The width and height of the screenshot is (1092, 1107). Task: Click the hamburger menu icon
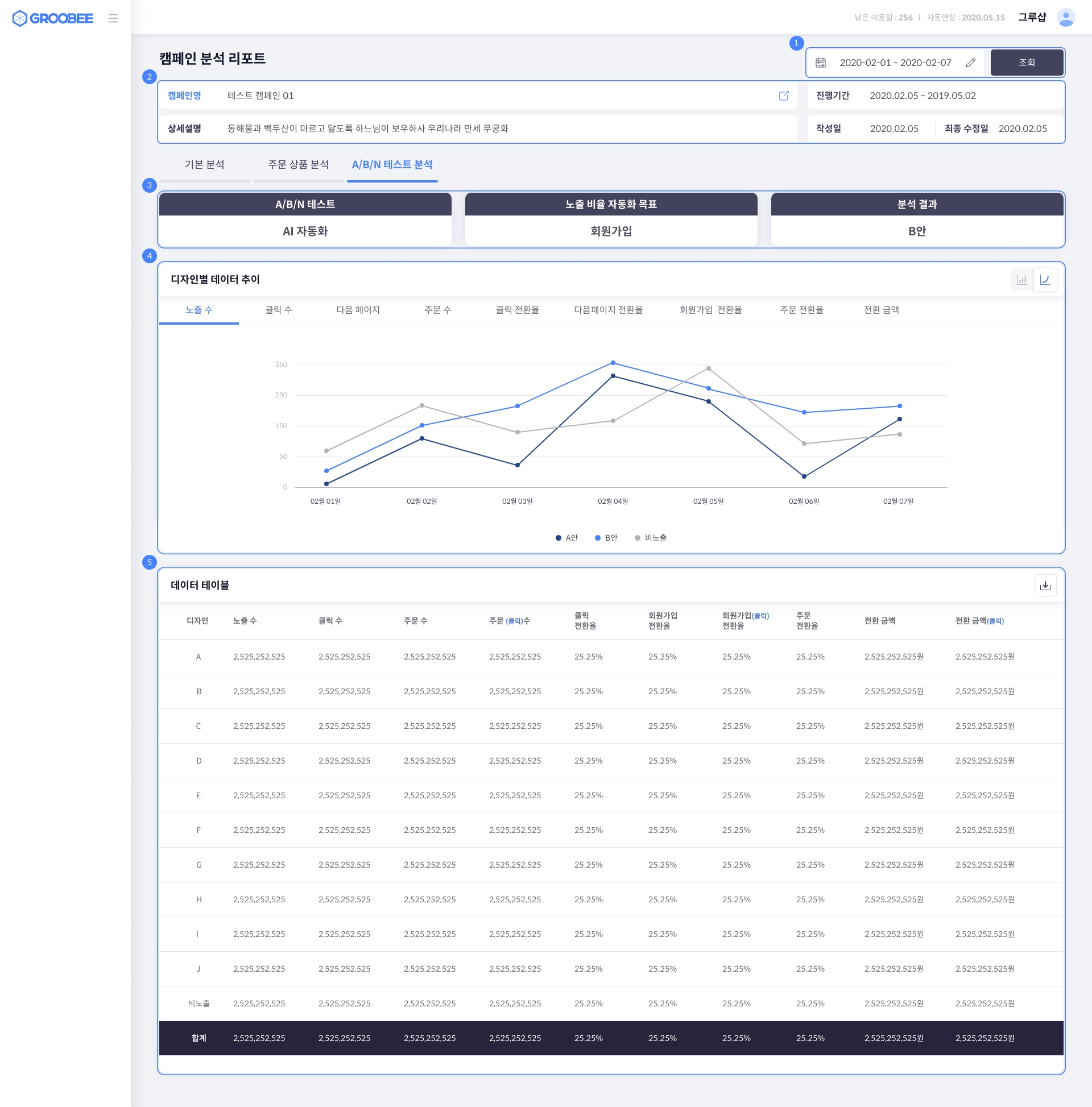[113, 18]
